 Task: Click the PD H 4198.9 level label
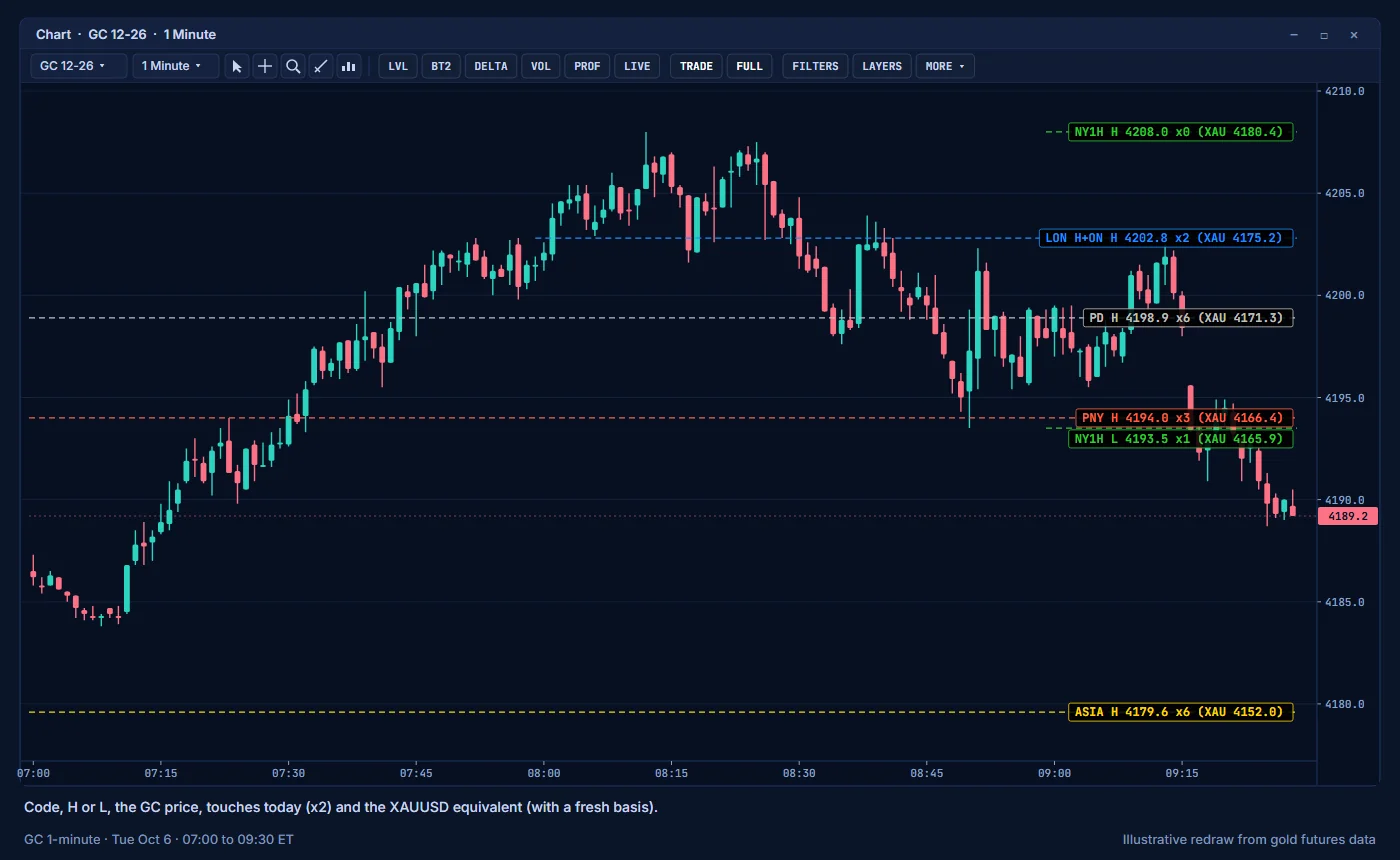[x=1188, y=318]
